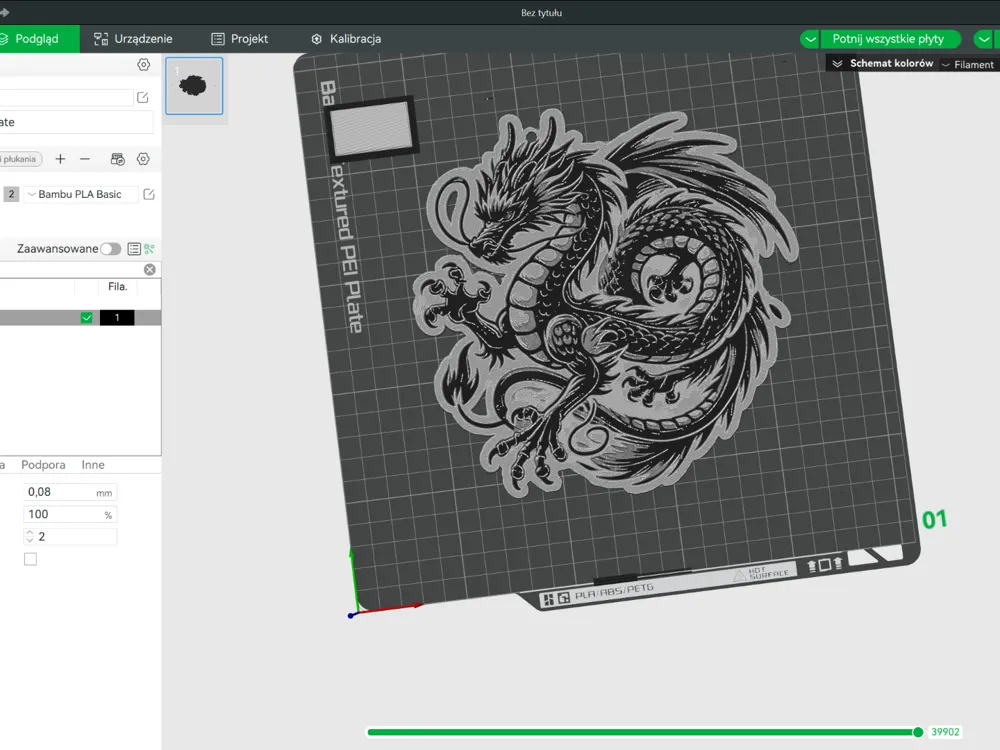This screenshot has height=750, width=1000.
Task: Click Potnij wszystkie płyty button
Action: (x=888, y=39)
